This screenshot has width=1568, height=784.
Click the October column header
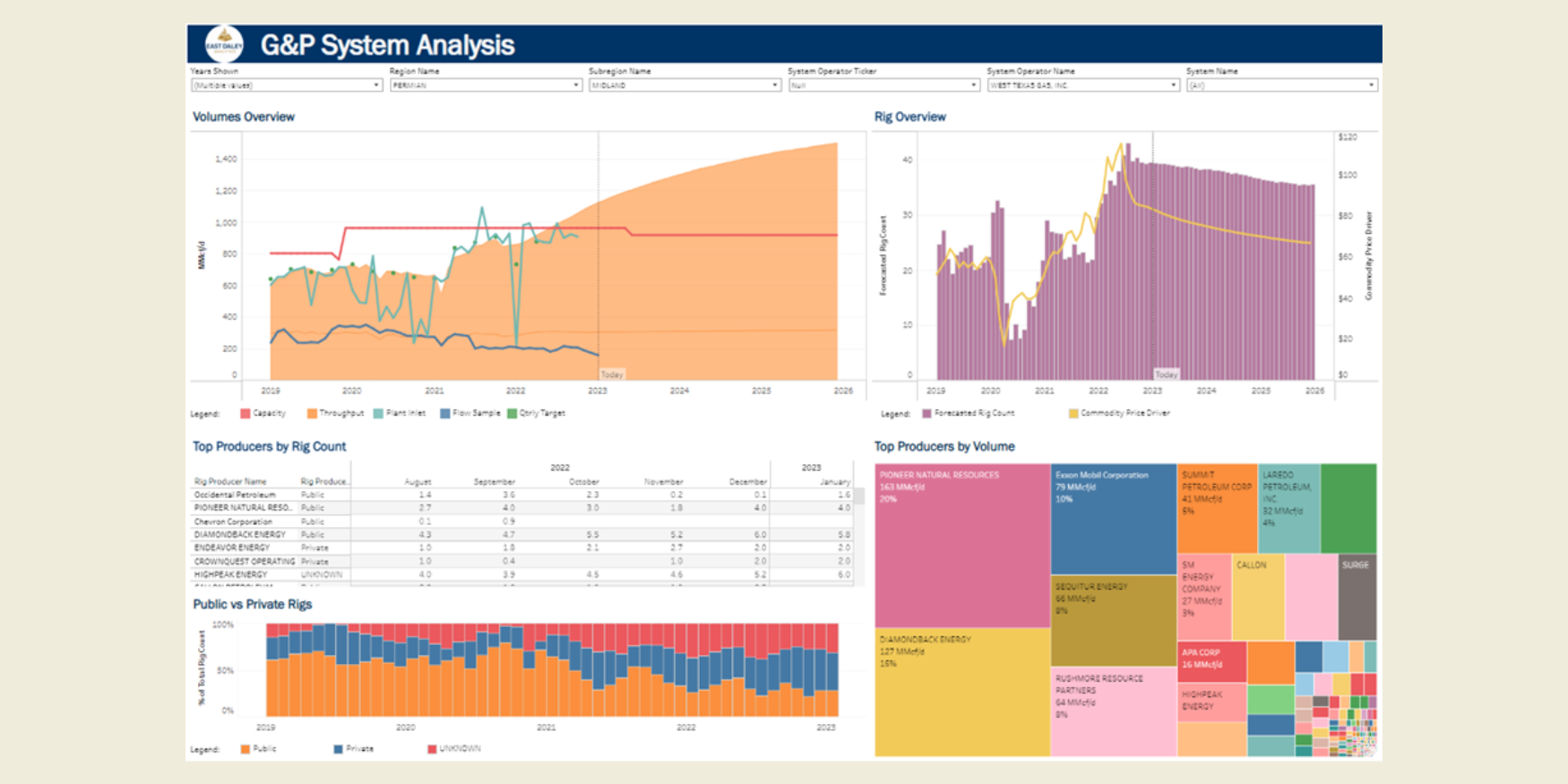[584, 482]
